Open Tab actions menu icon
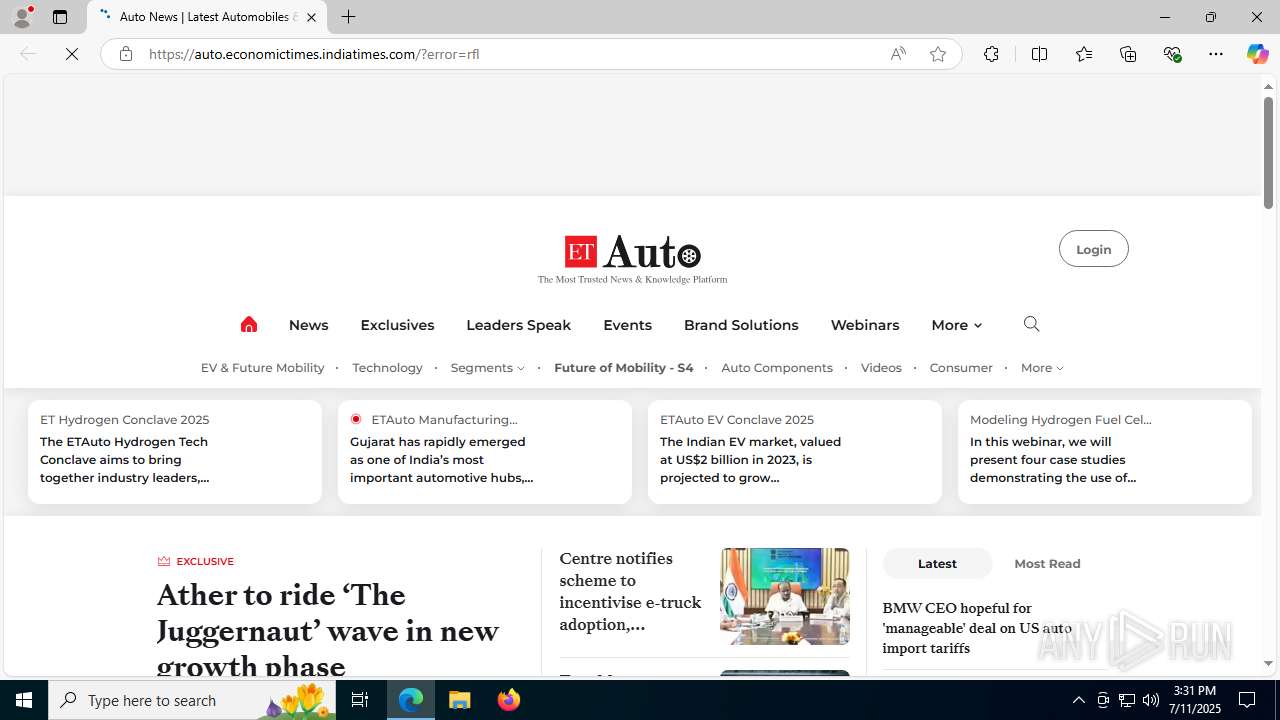This screenshot has height=720, width=1280. pos(60,17)
